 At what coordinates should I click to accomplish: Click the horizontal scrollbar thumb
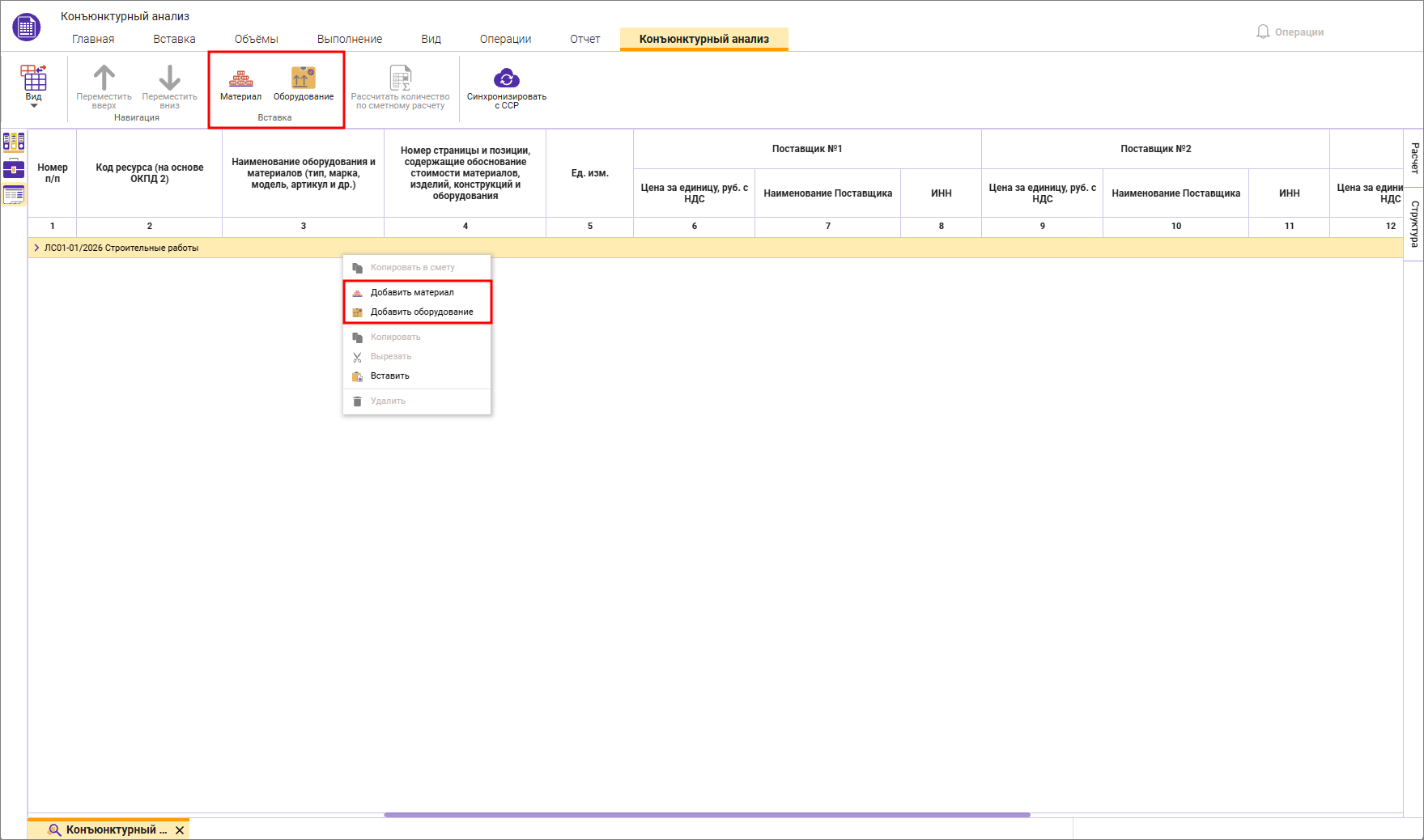click(707, 815)
